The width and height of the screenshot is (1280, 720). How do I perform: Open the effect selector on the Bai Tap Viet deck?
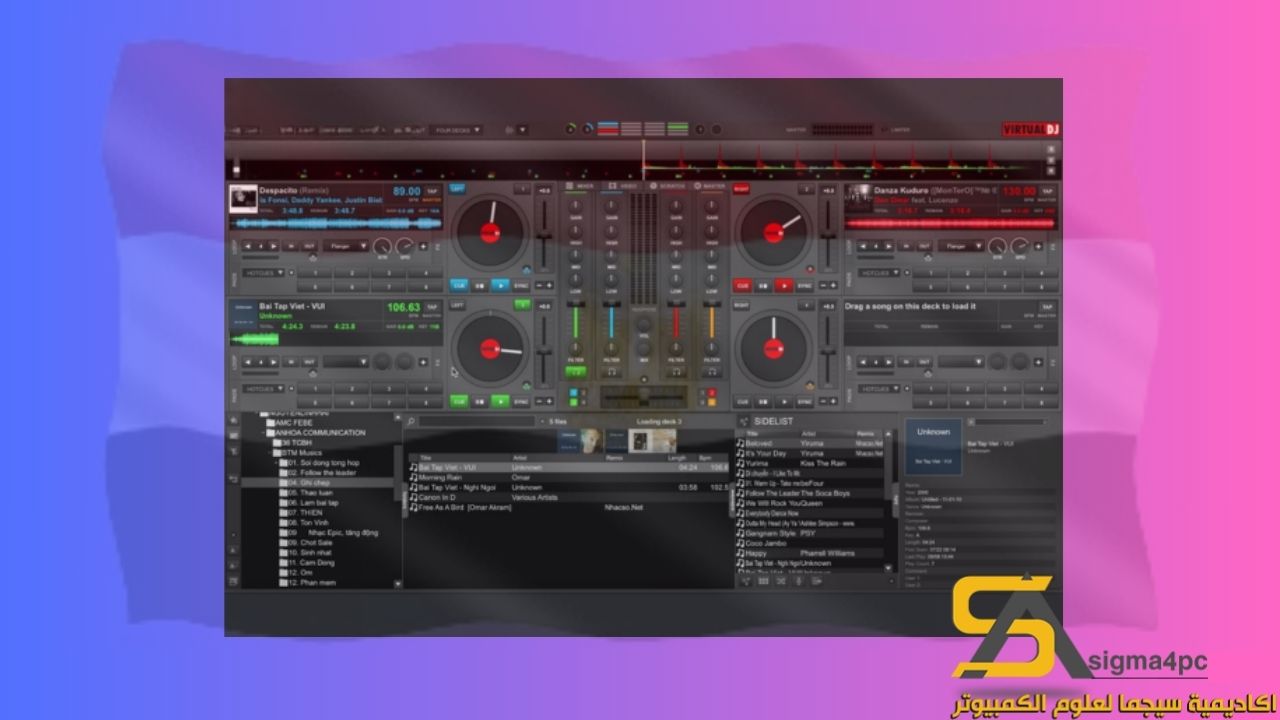(x=345, y=362)
